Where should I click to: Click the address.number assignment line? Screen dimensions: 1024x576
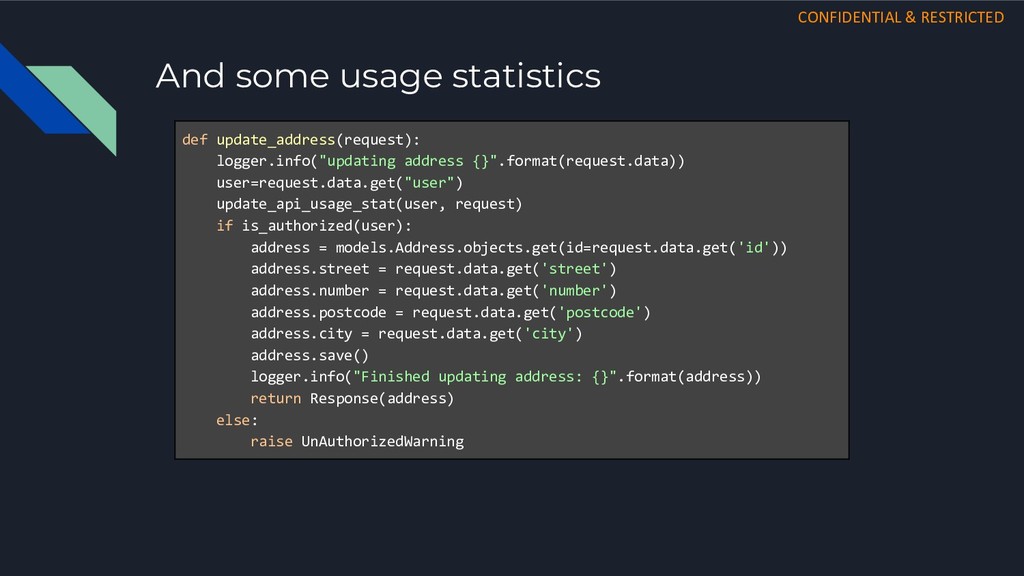point(434,291)
